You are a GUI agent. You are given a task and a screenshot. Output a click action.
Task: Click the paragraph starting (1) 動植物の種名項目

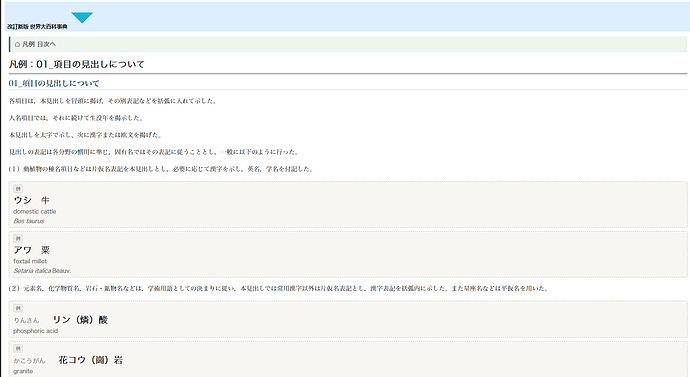pos(161,169)
